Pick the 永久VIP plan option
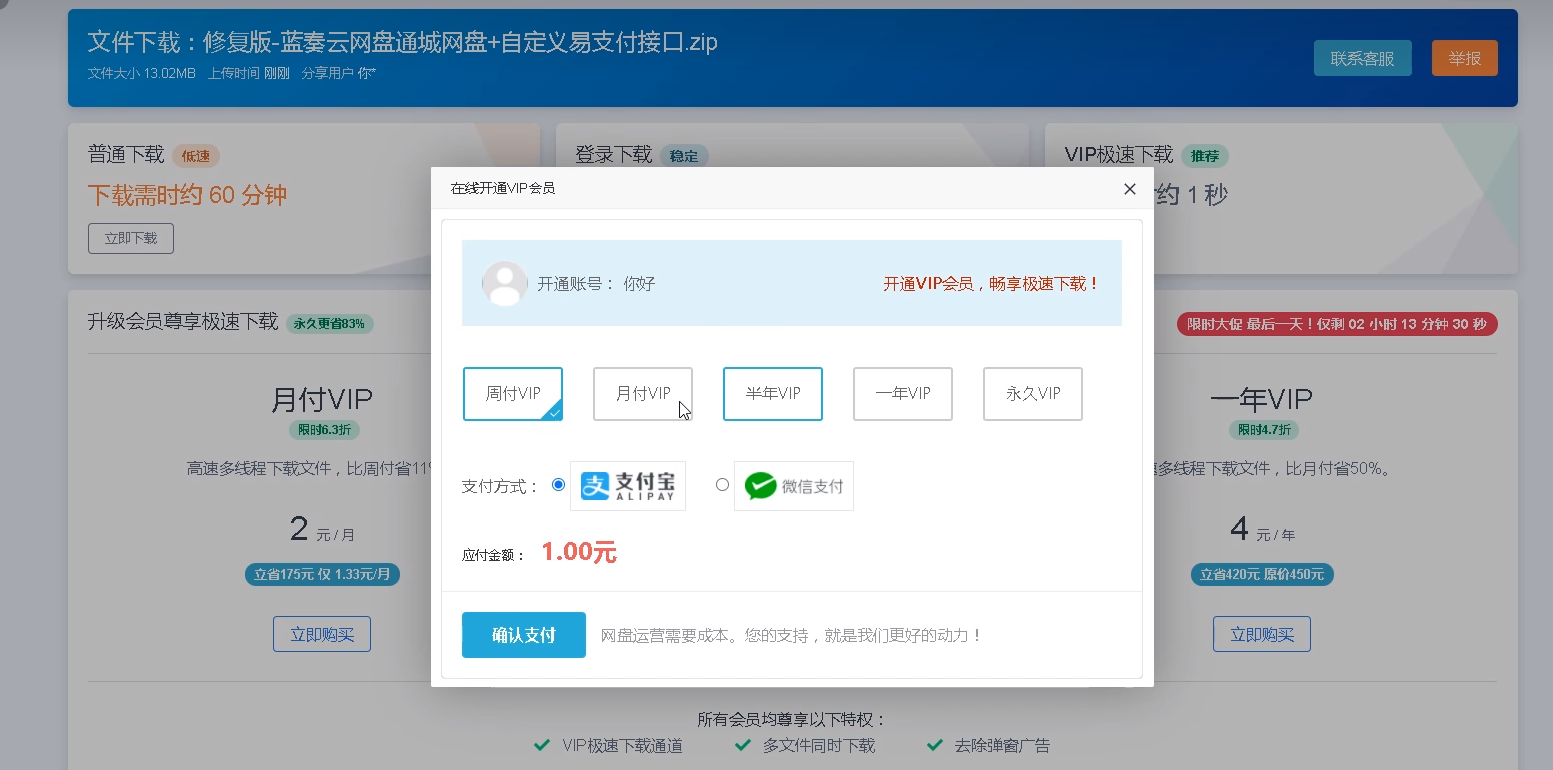The image size is (1553, 770). [x=1033, y=394]
